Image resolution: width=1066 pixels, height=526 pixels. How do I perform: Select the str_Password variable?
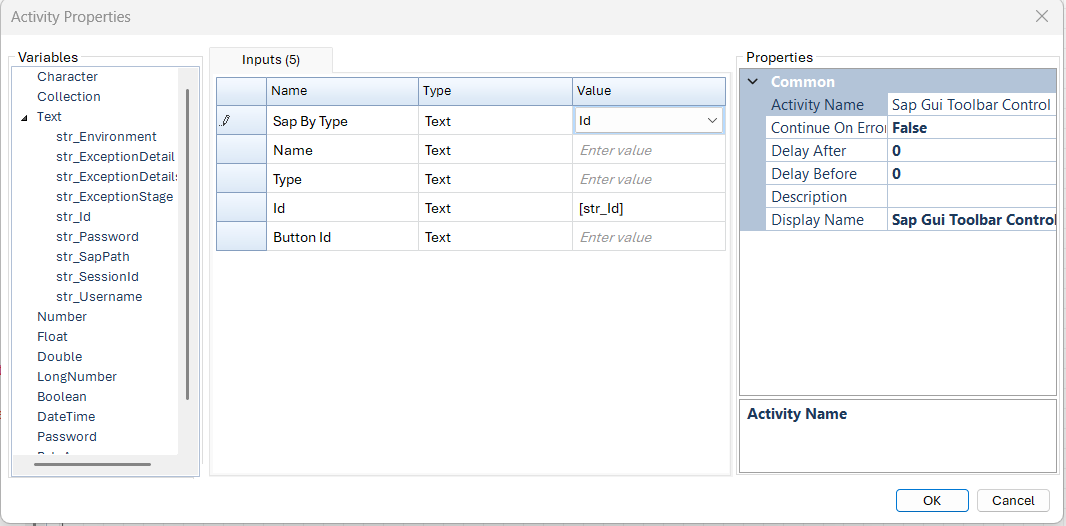point(97,237)
